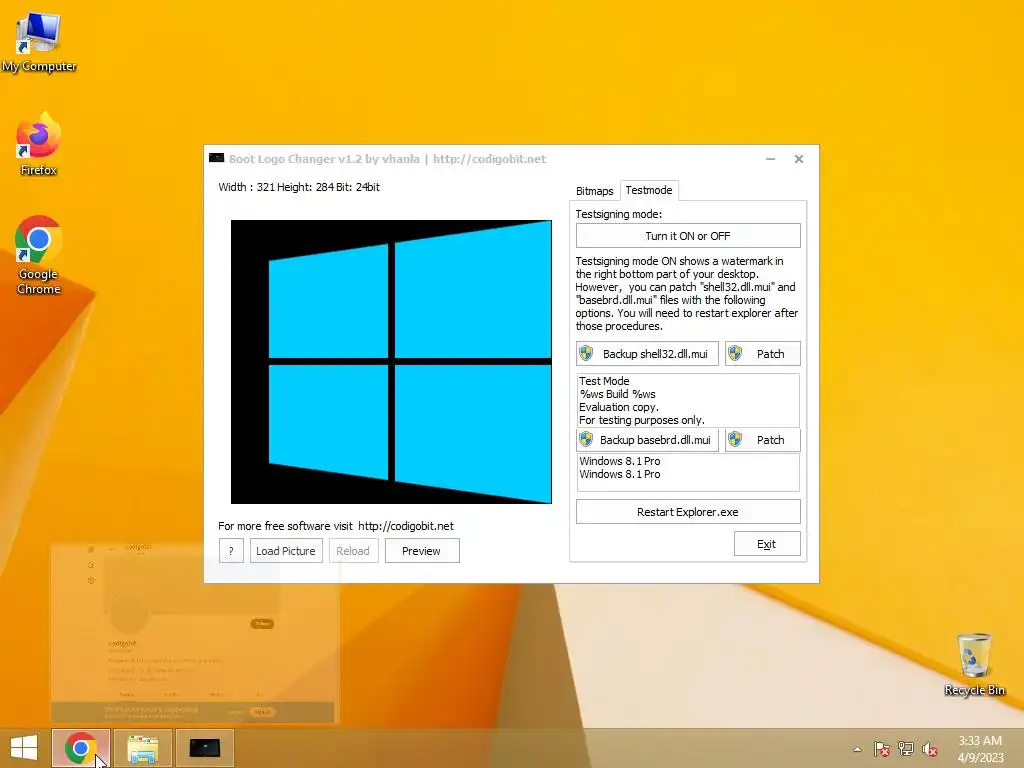1024x768 pixels.
Task: Click the Testsigning mode: label
Action: pyautogui.click(x=618, y=214)
